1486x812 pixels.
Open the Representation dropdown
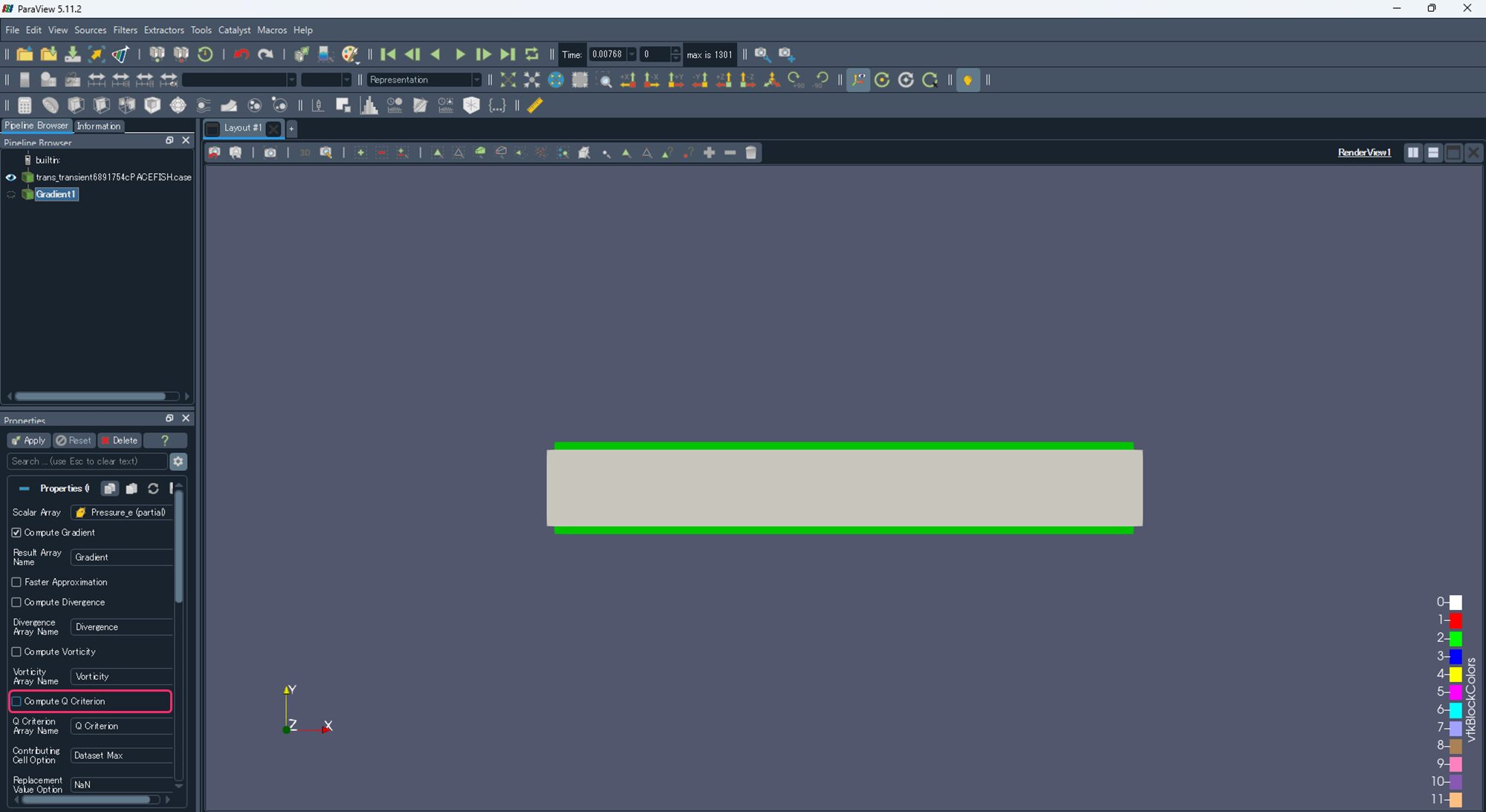tap(424, 79)
